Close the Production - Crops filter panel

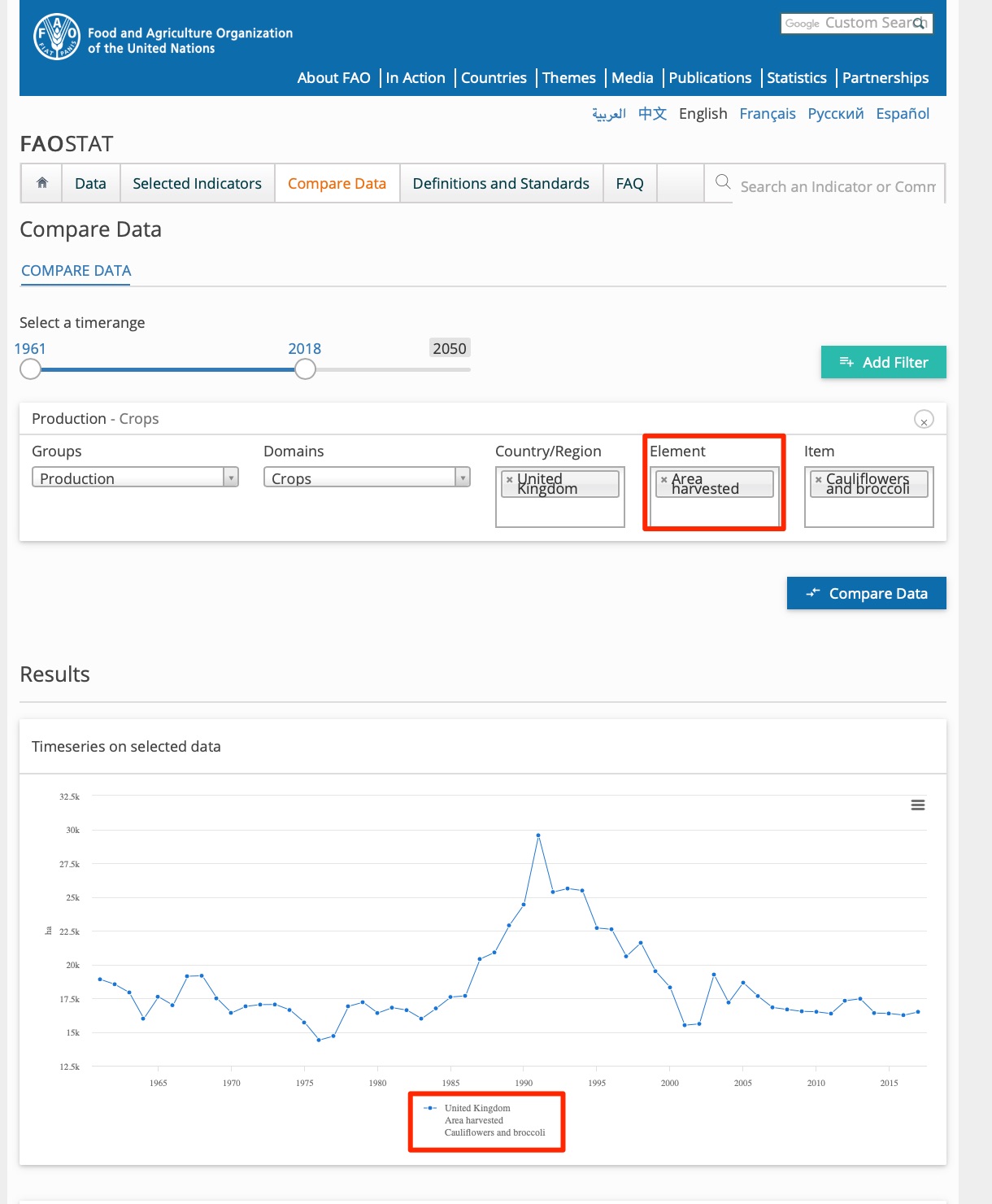point(924,420)
